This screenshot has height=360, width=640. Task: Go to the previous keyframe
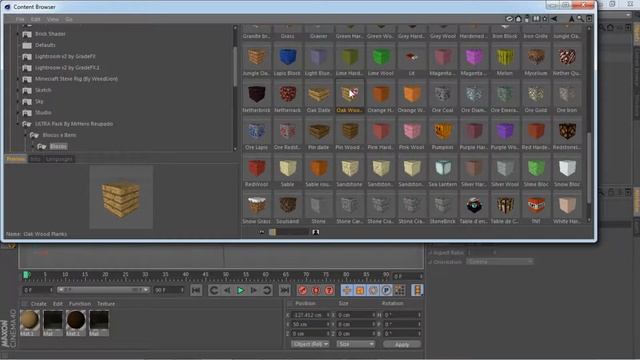pos(213,290)
